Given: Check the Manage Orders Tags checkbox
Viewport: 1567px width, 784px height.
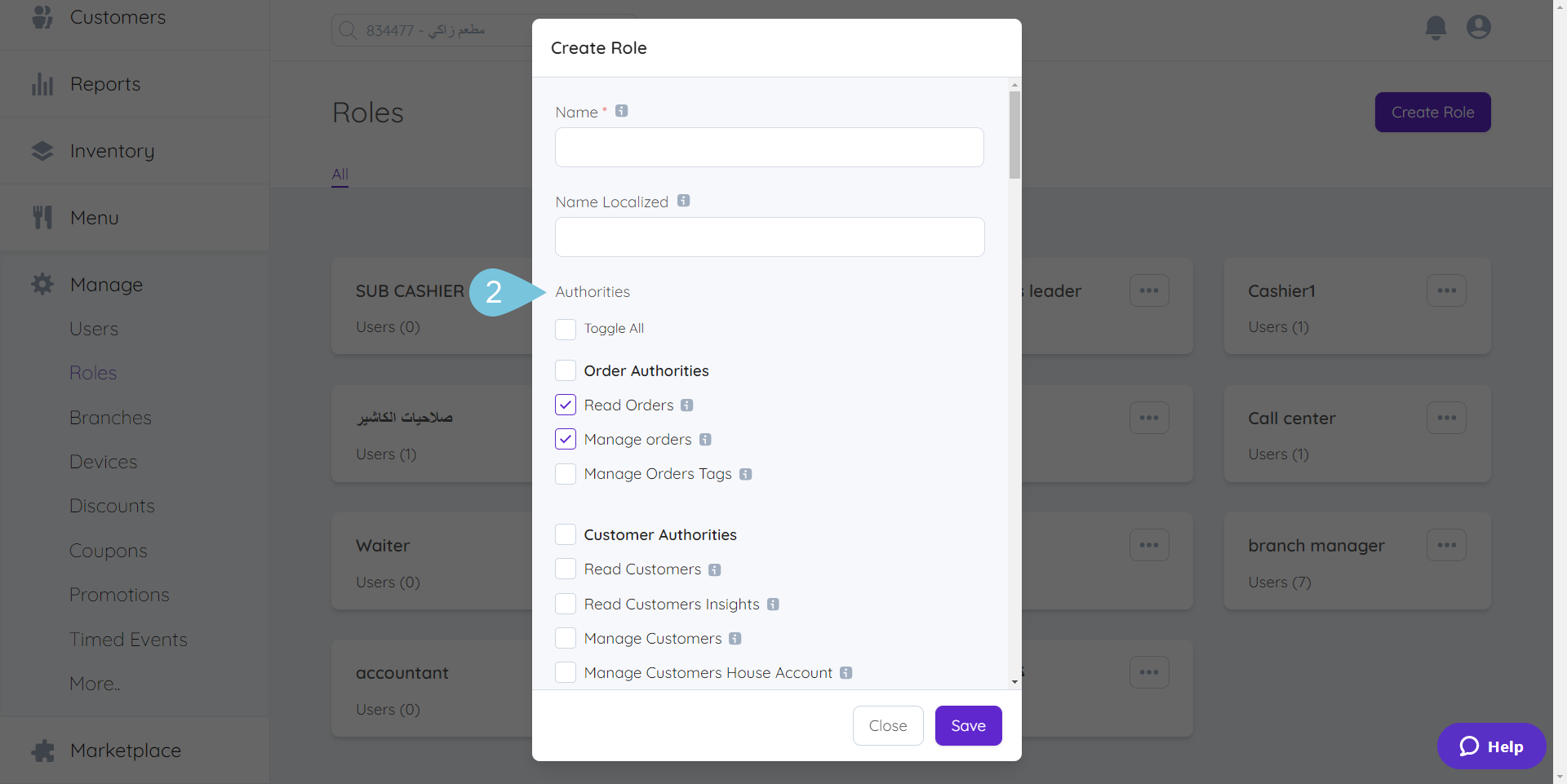Looking at the screenshot, I should pyautogui.click(x=566, y=474).
